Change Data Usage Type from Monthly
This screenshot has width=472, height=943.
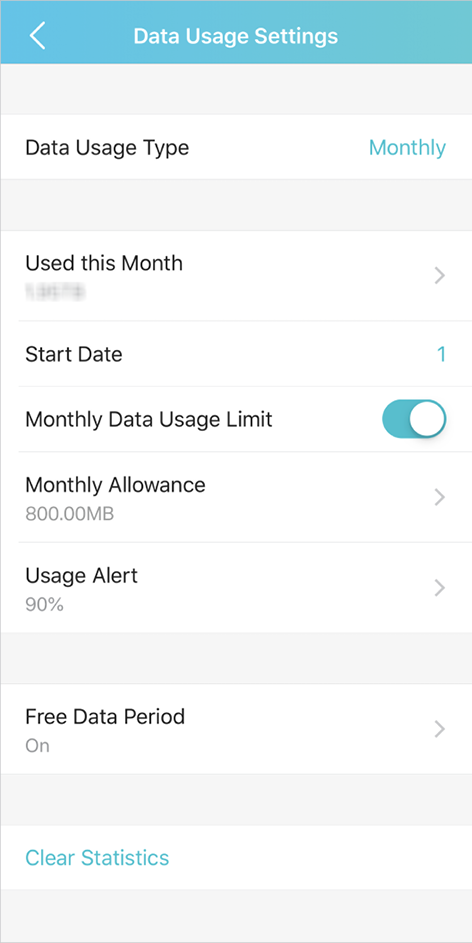[x=407, y=147]
